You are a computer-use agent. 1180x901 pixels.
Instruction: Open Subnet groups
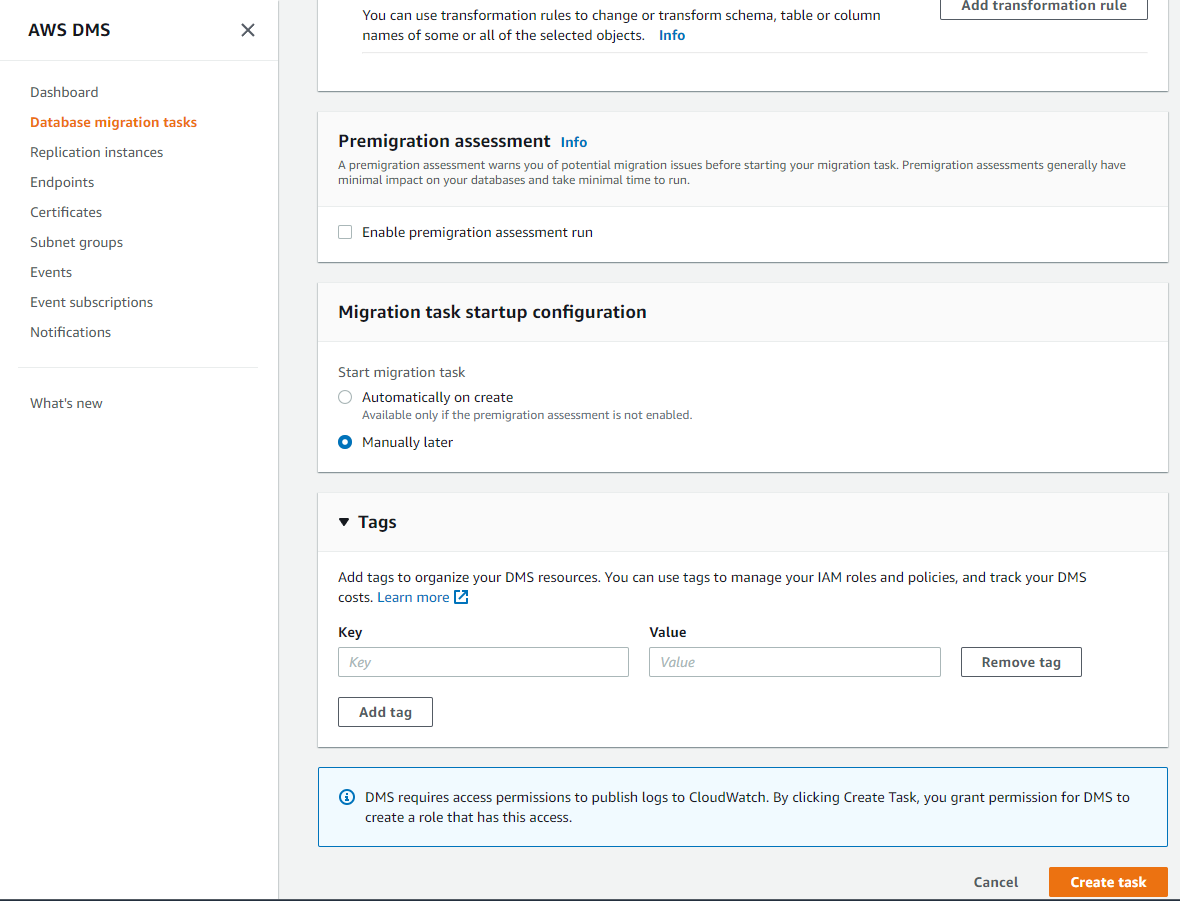76,242
